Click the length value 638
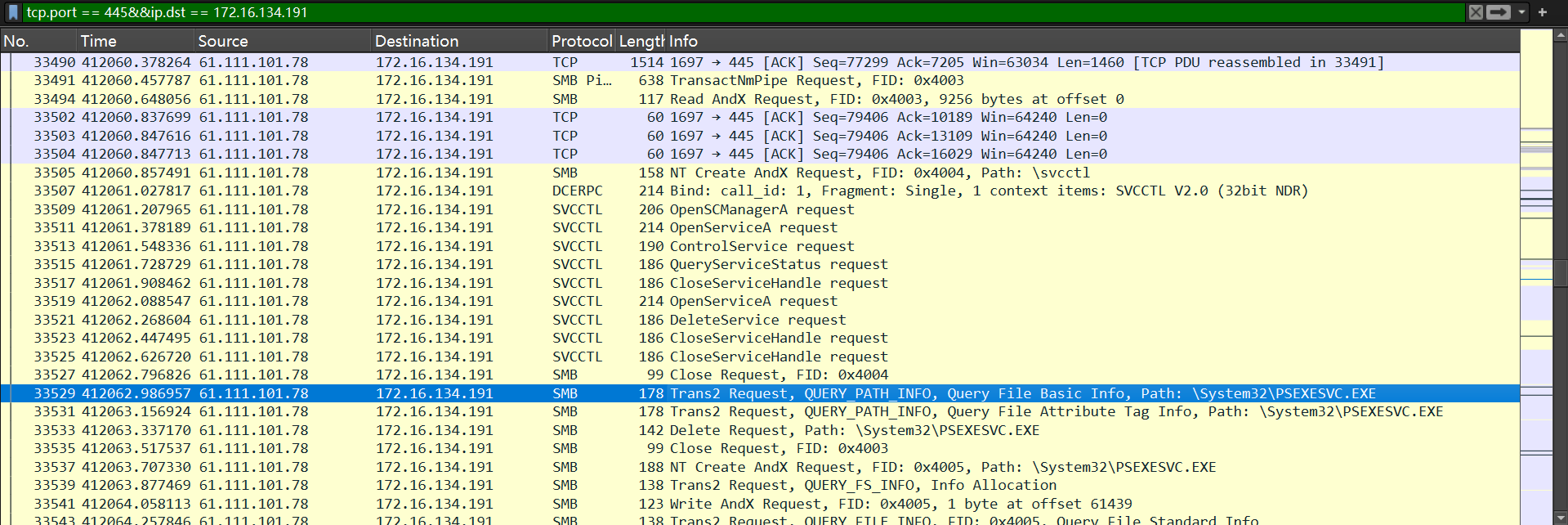1568x525 pixels. [650, 80]
